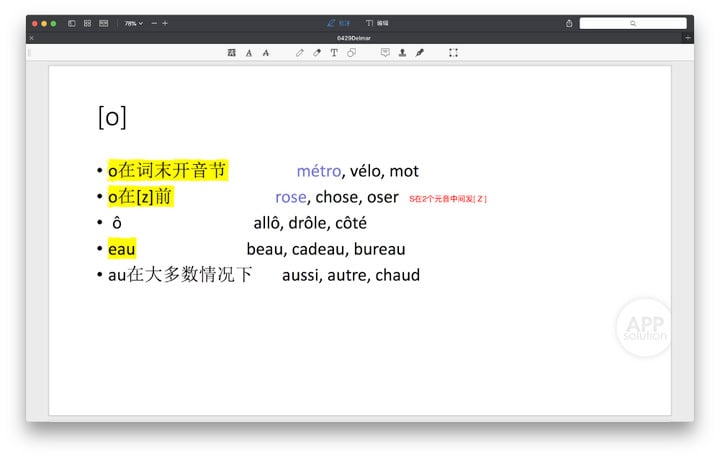The image size is (720, 459).
Task: Click the word 'cadeau'
Action: [319, 249]
